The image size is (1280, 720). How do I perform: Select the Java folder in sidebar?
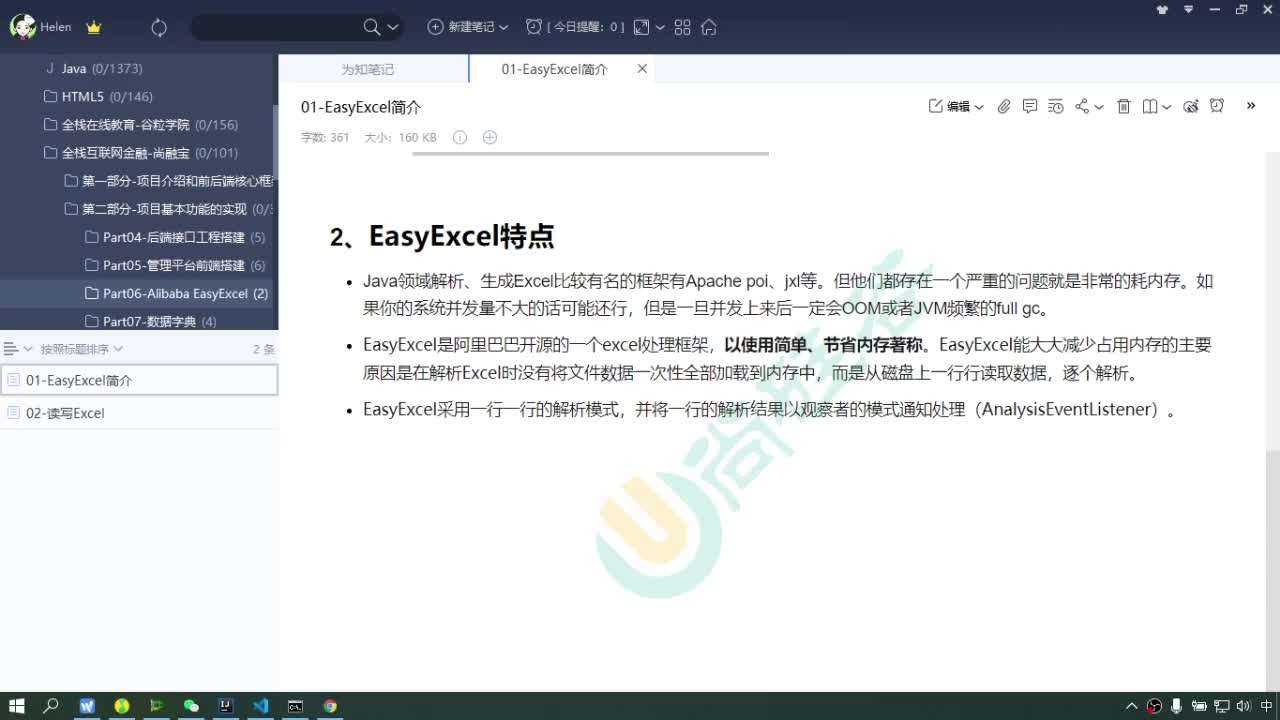click(139, 69)
